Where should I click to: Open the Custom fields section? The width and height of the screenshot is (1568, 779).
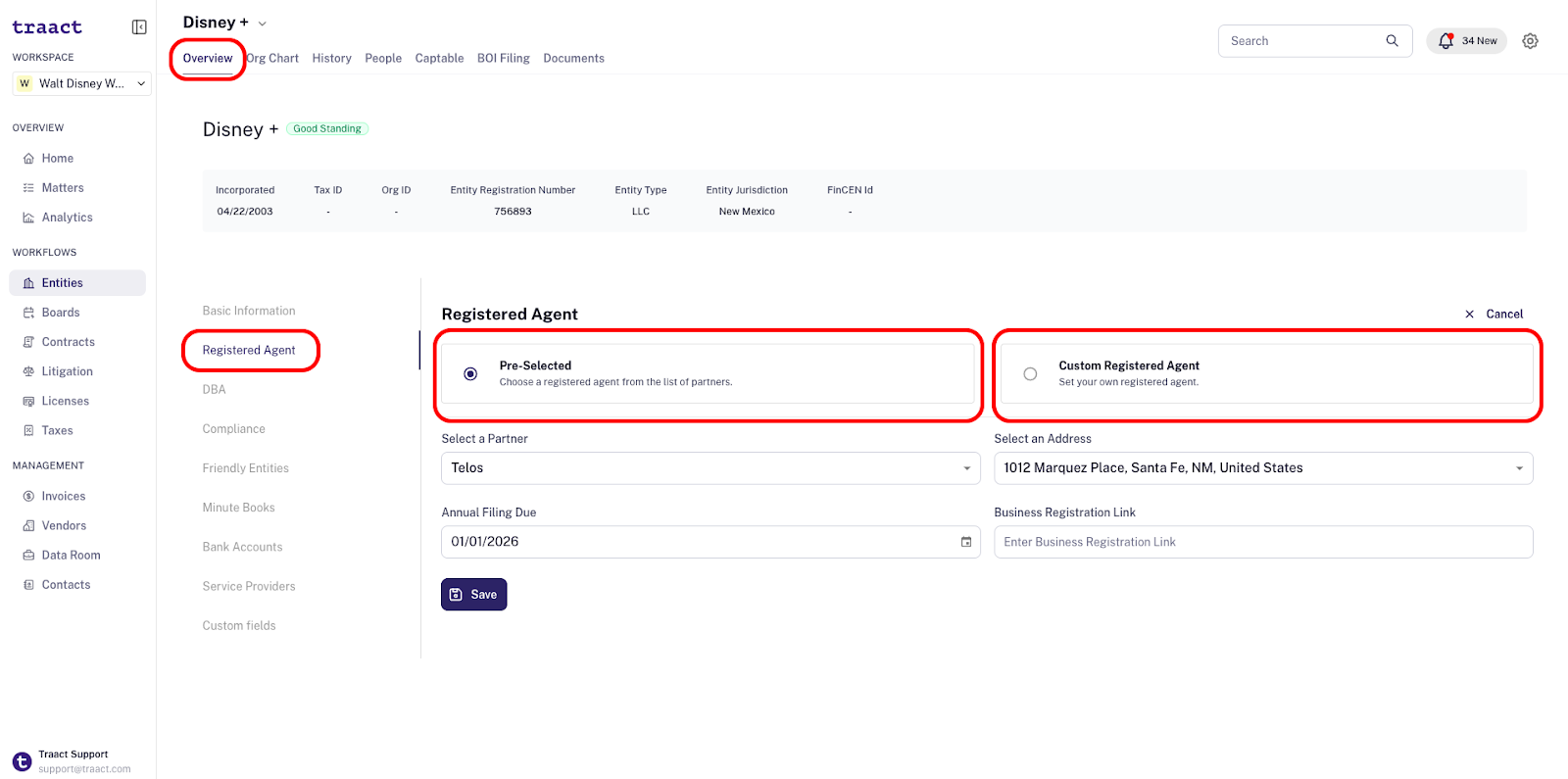tap(239, 625)
